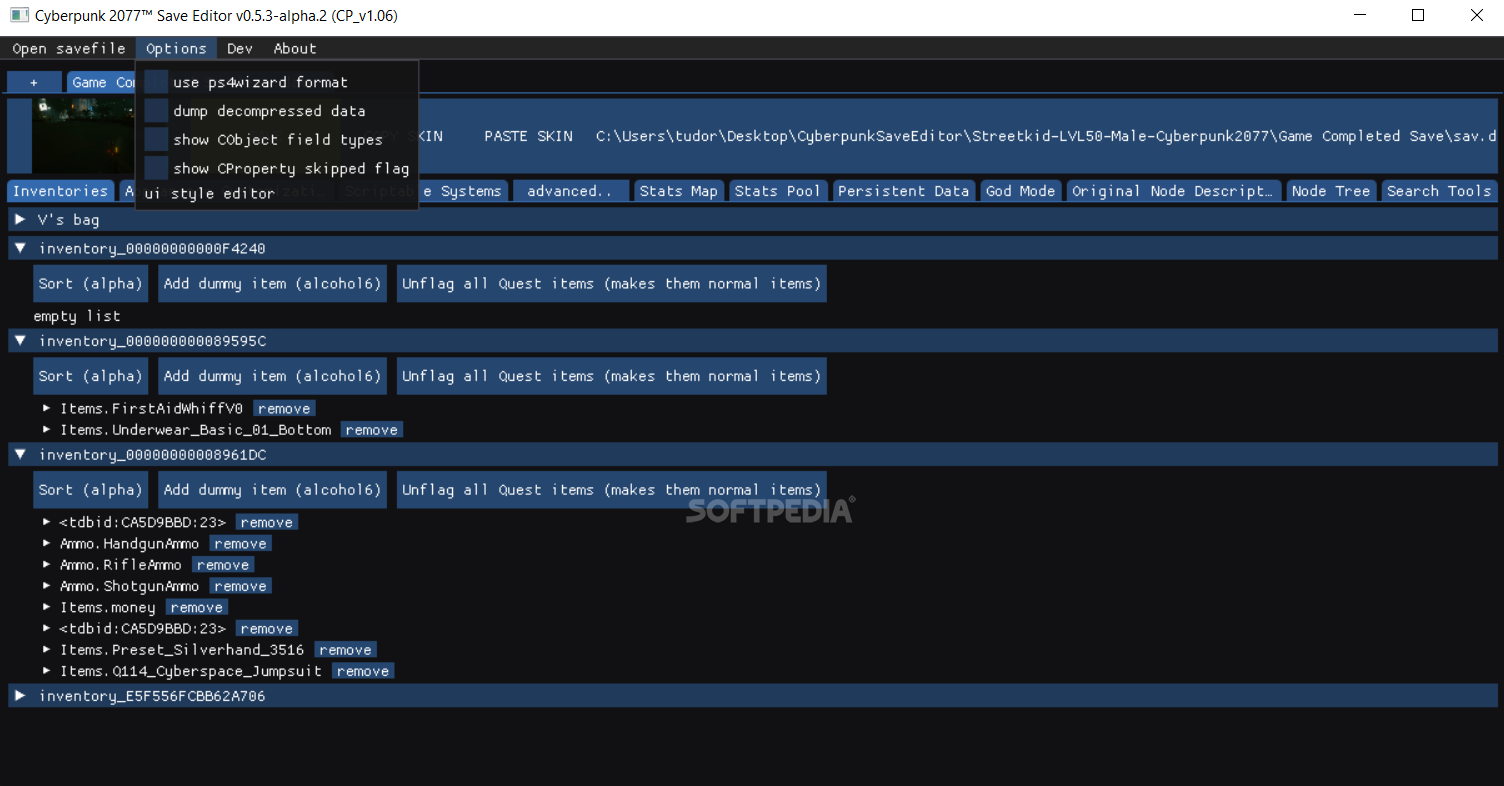The width and height of the screenshot is (1504, 786).
Task: Switch to the Stats Map tab
Action: coord(679,191)
